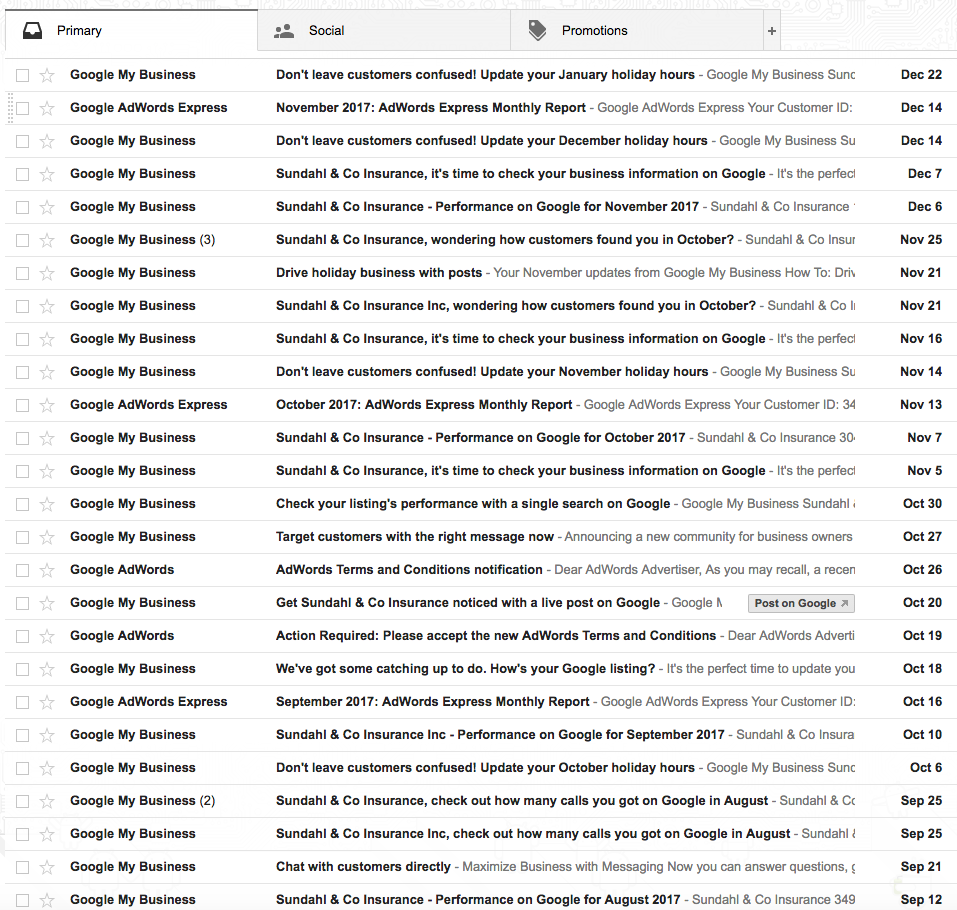Screen dimensions: 957x910
Task: Star the November holiday hours email
Action: pos(47,372)
